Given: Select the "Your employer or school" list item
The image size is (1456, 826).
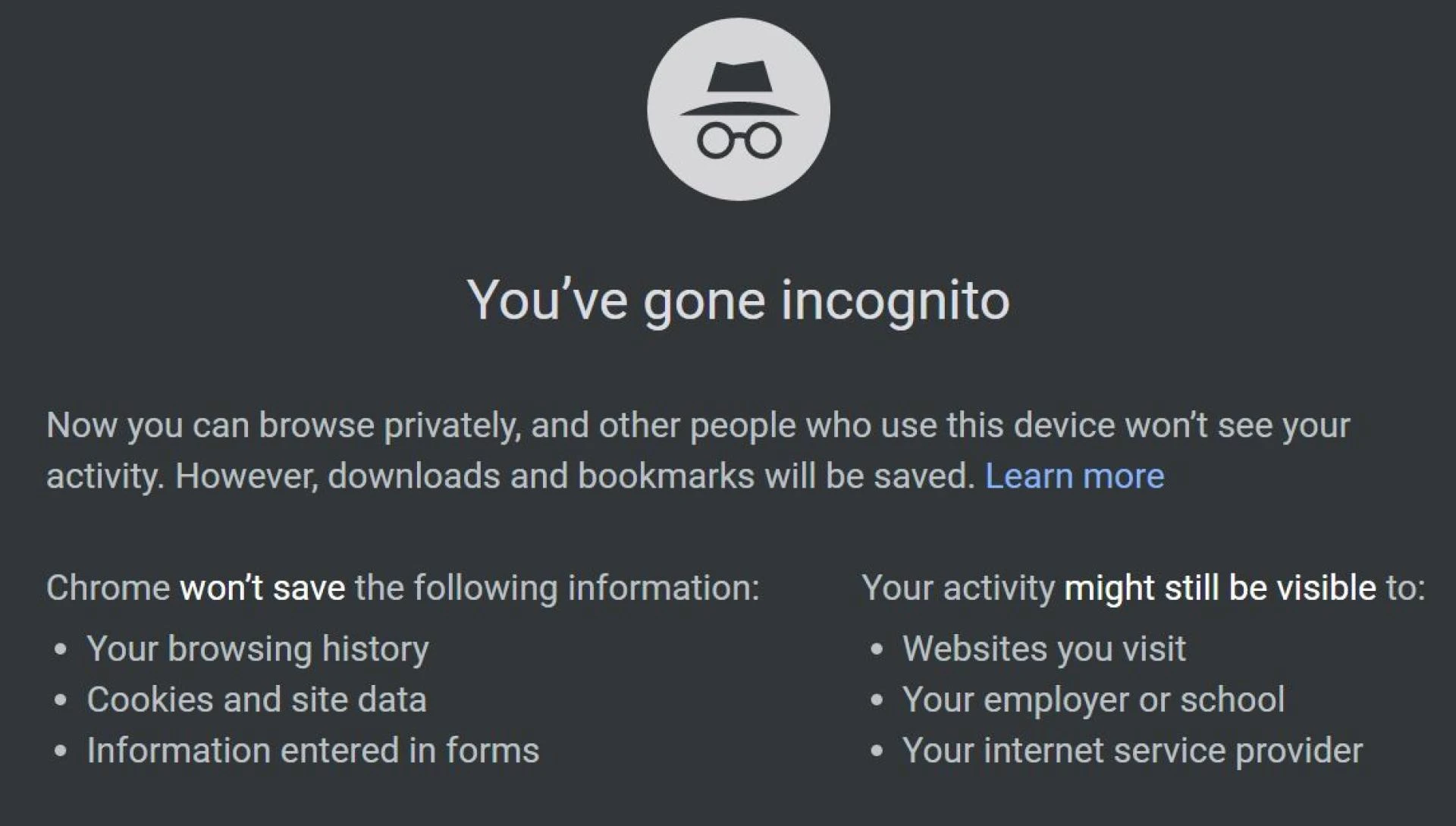Looking at the screenshot, I should (x=1093, y=699).
